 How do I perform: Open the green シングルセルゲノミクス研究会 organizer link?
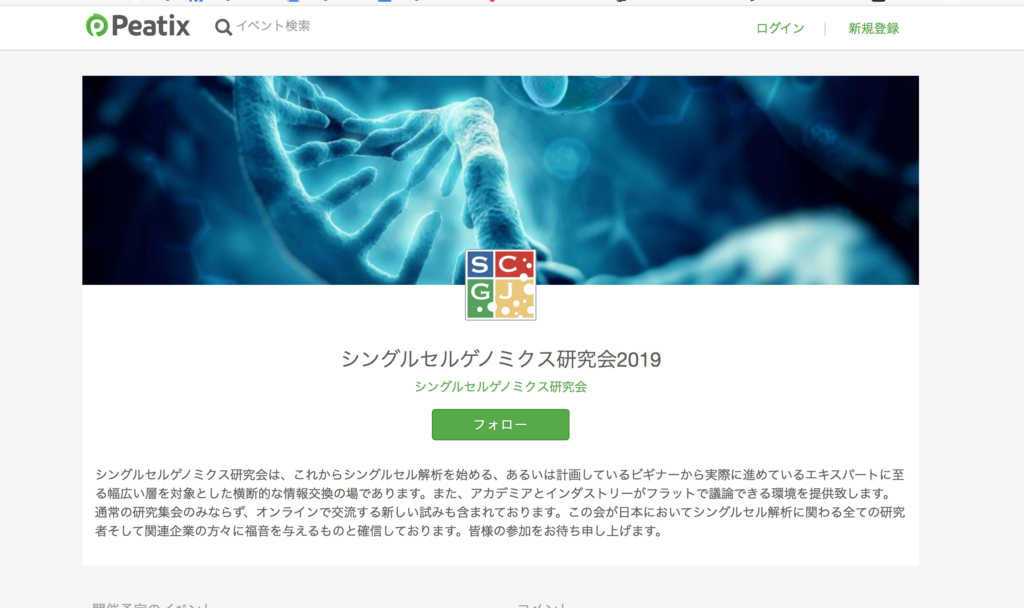[x=501, y=387]
